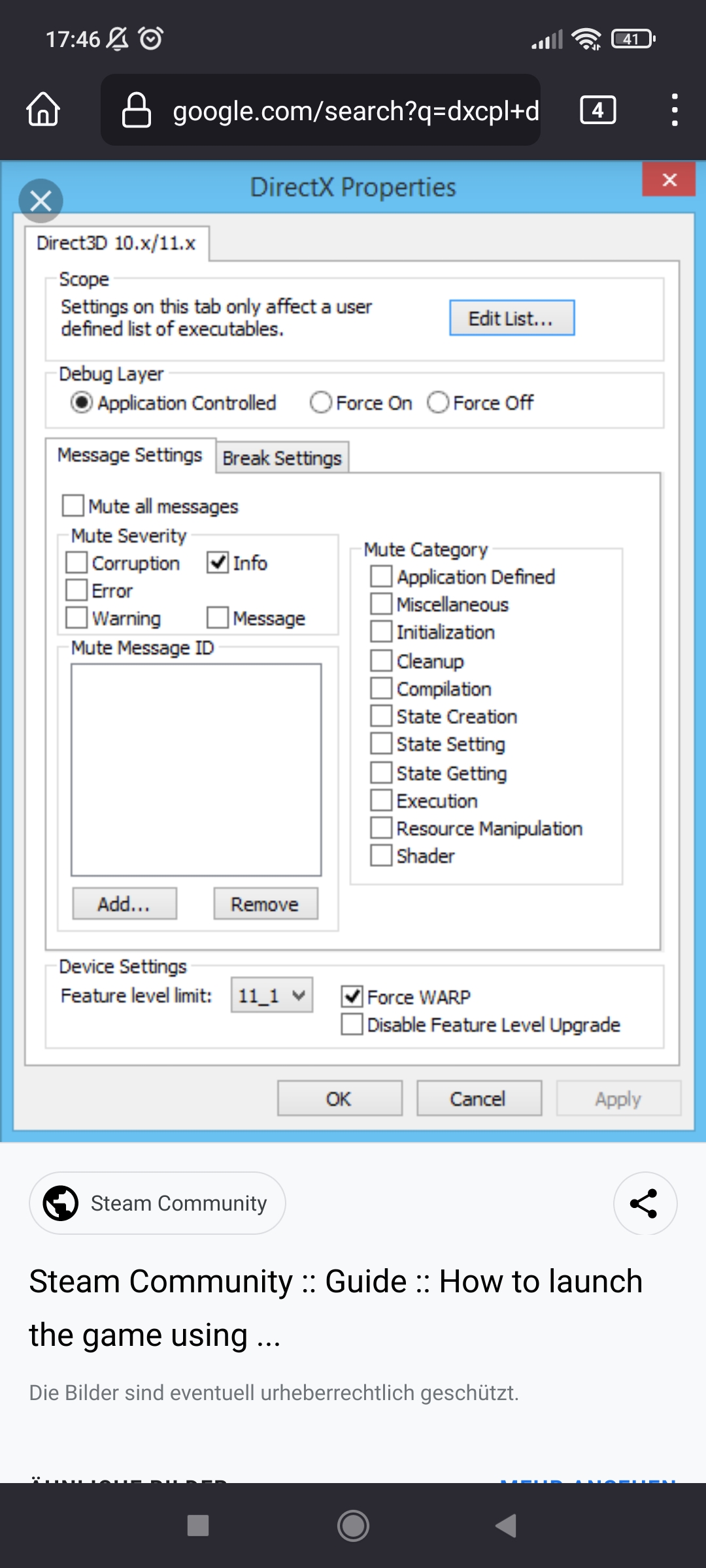Select Application Controlled radio button
The image size is (706, 1568).
point(82,402)
